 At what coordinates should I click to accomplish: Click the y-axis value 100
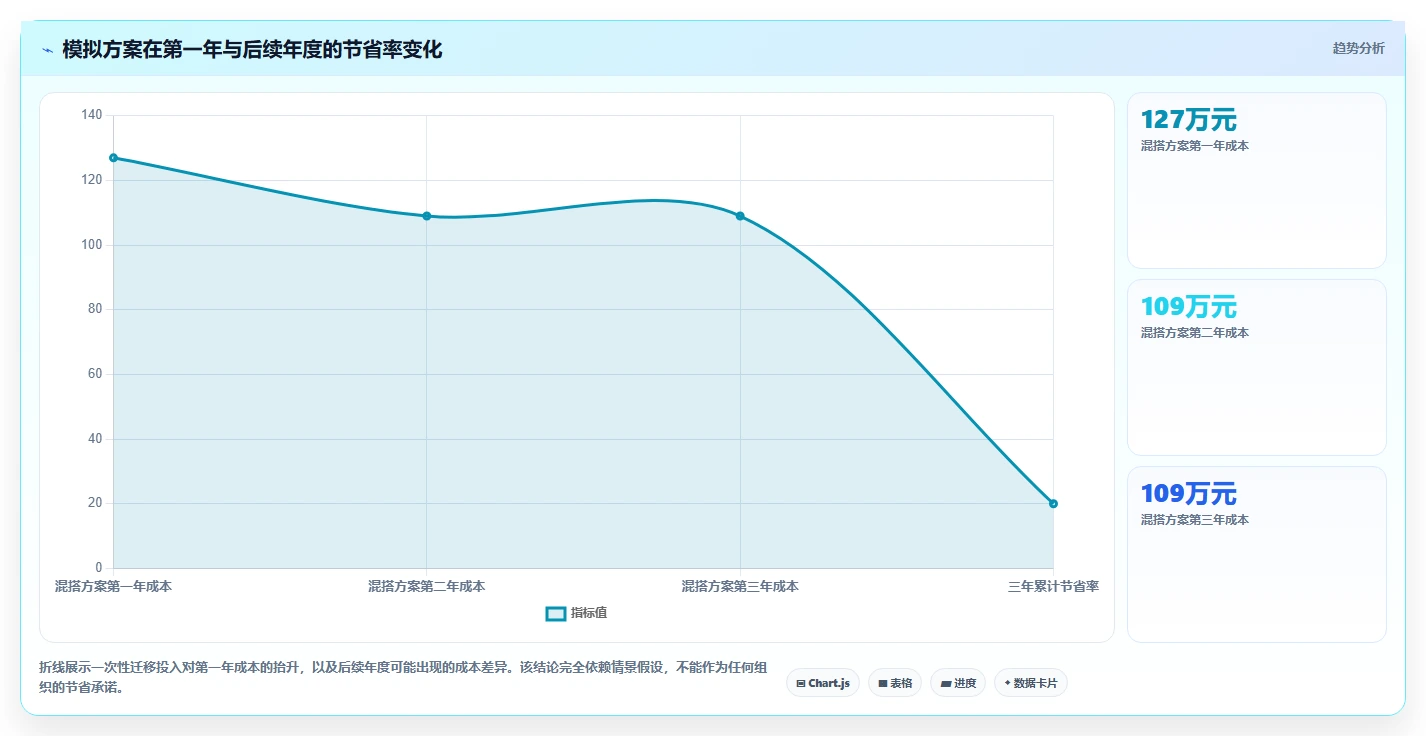tap(92, 245)
